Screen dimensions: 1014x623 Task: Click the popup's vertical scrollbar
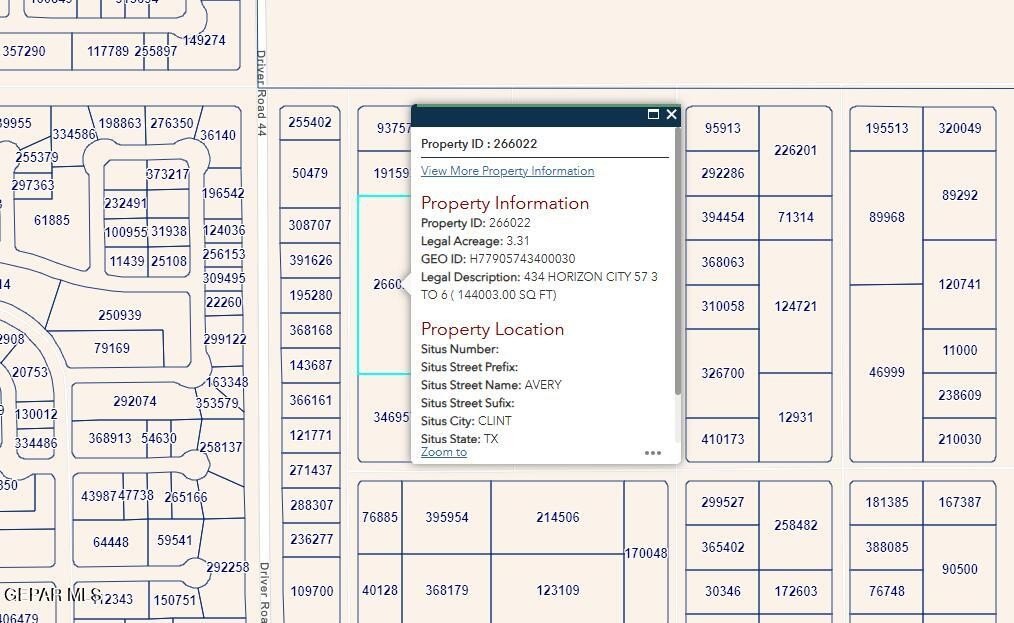click(x=678, y=261)
